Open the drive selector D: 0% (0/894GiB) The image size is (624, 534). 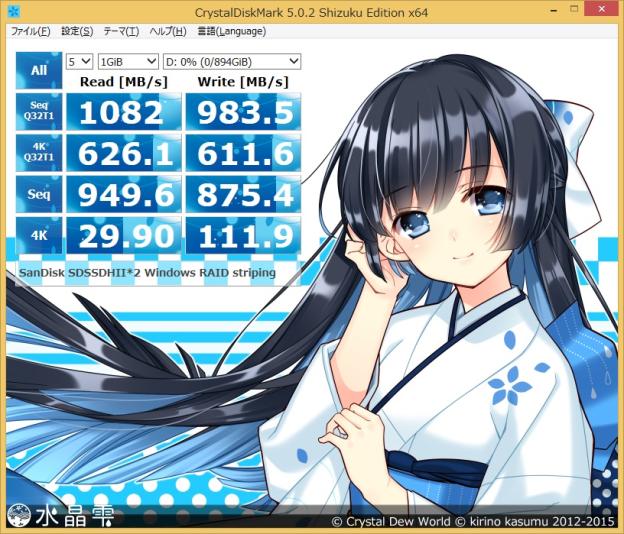tap(232, 62)
